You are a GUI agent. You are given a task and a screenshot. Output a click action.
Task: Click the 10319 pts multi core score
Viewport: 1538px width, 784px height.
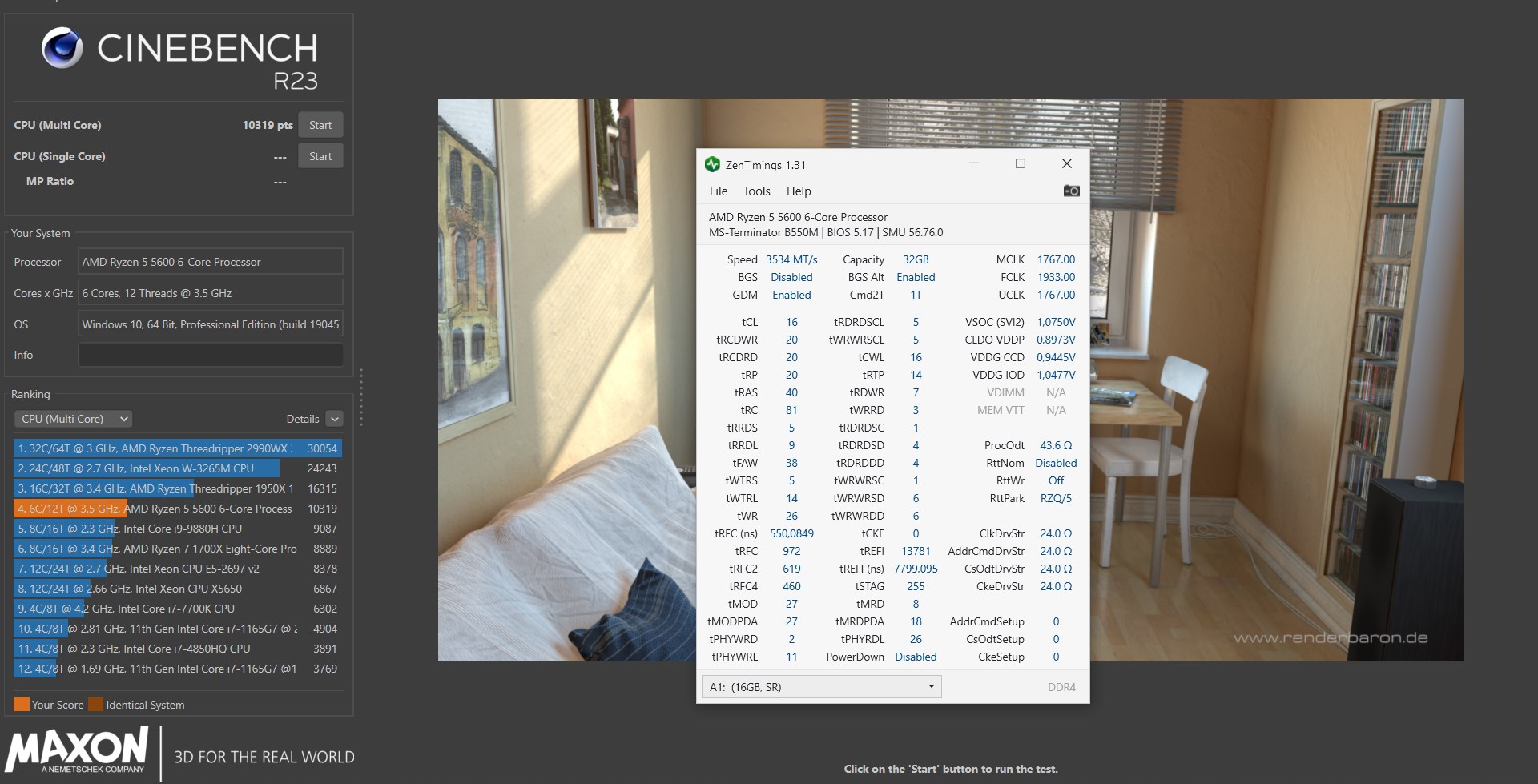268,125
